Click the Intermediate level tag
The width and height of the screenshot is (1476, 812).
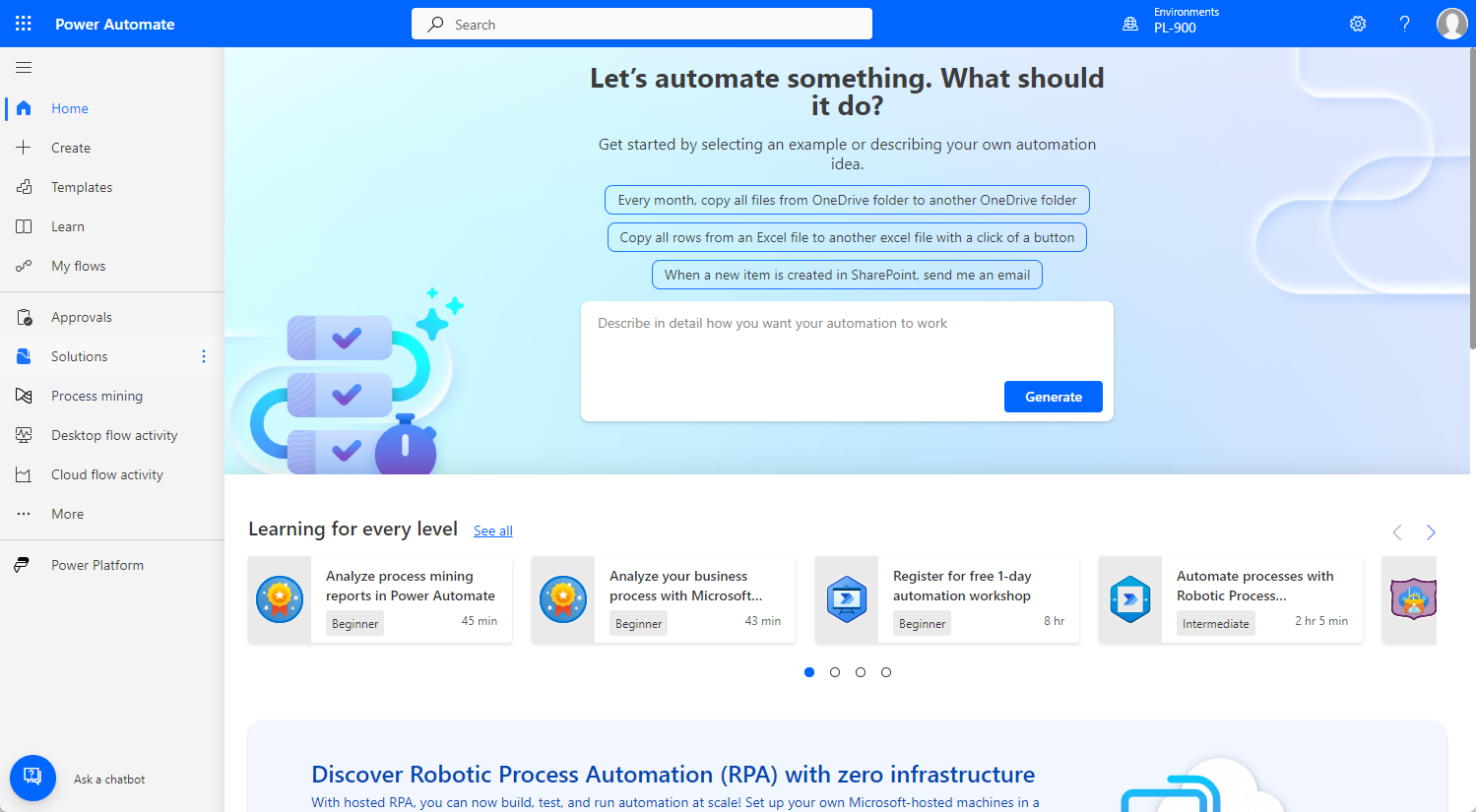click(1216, 623)
